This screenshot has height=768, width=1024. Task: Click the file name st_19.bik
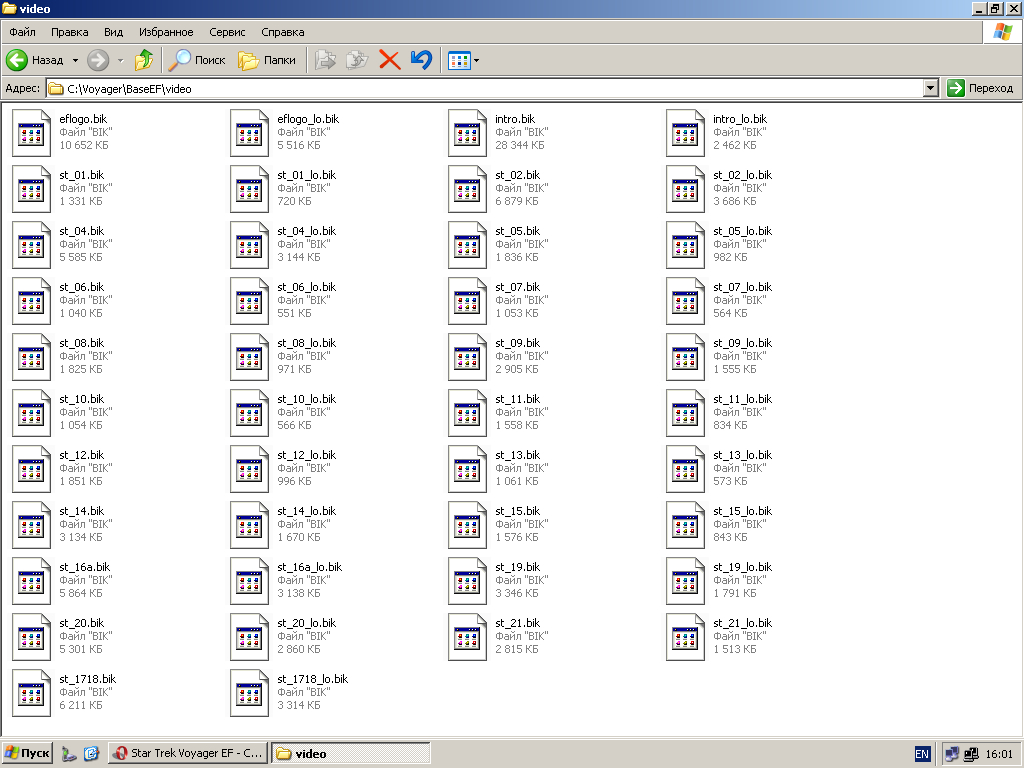coord(518,567)
